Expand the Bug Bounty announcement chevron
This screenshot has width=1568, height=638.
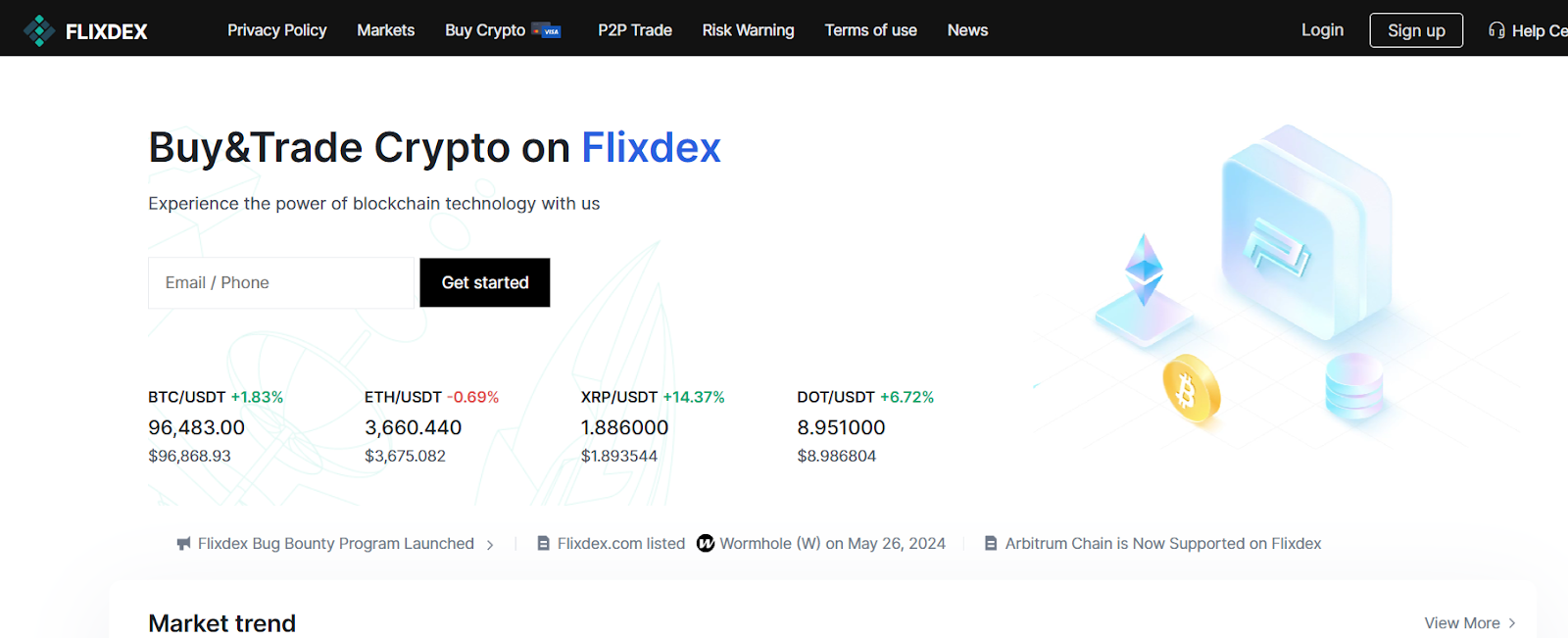490,544
